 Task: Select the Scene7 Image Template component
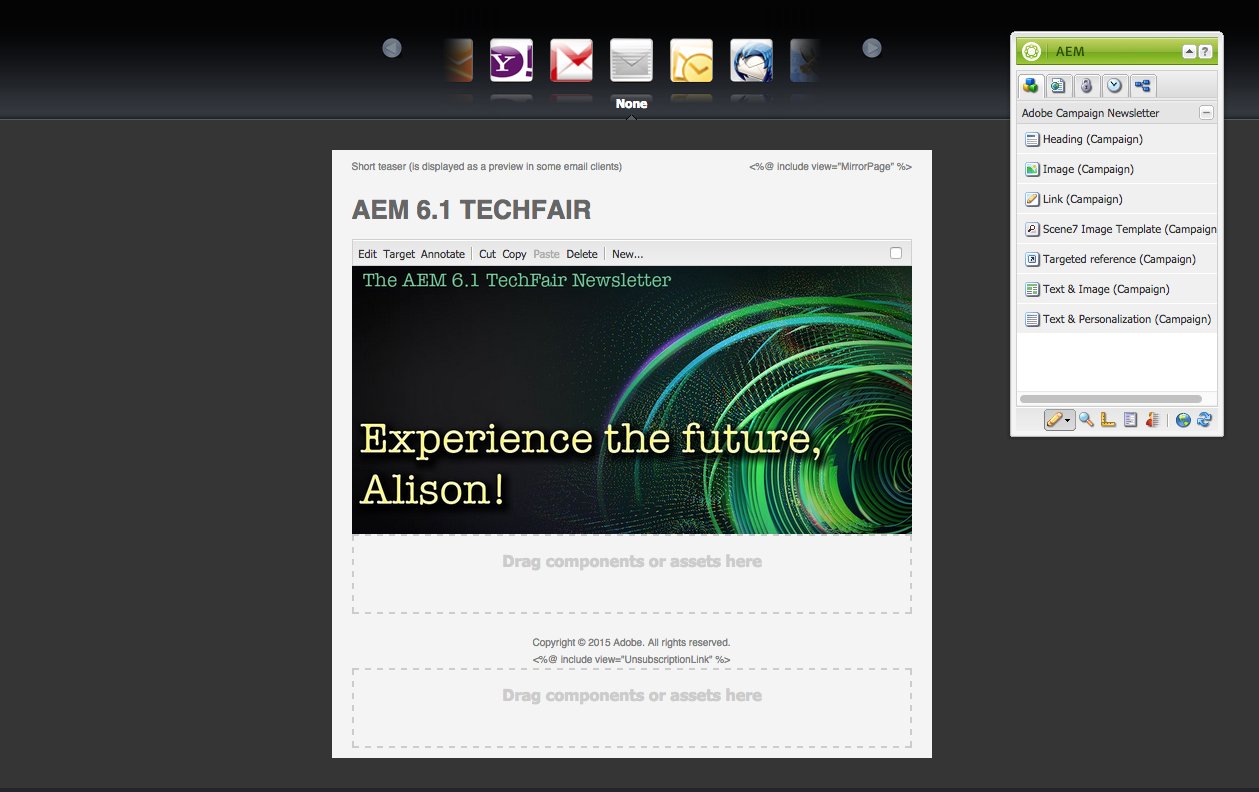pyautogui.click(x=1117, y=229)
